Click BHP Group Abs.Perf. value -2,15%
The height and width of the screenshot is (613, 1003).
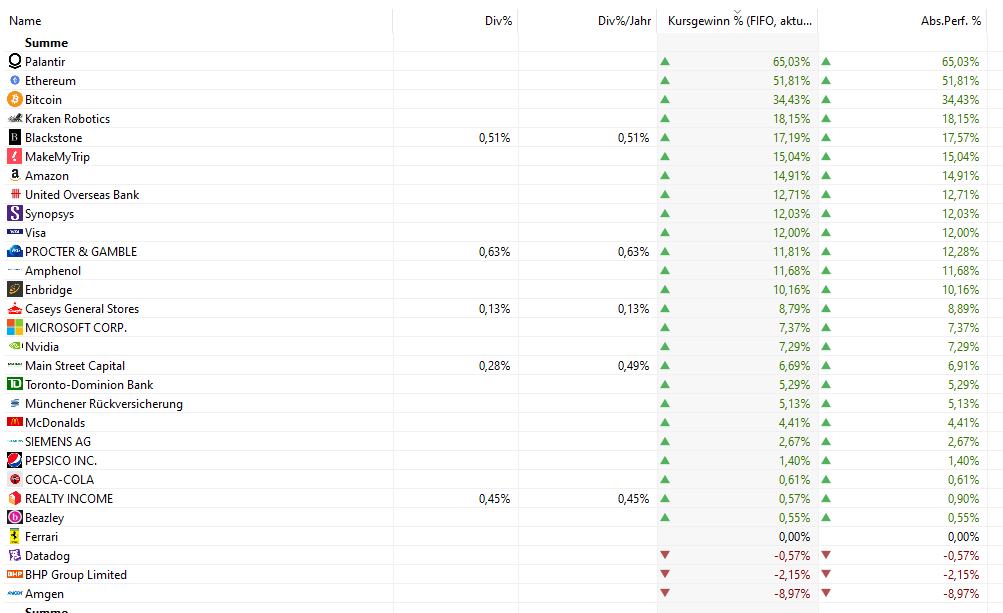point(961,575)
